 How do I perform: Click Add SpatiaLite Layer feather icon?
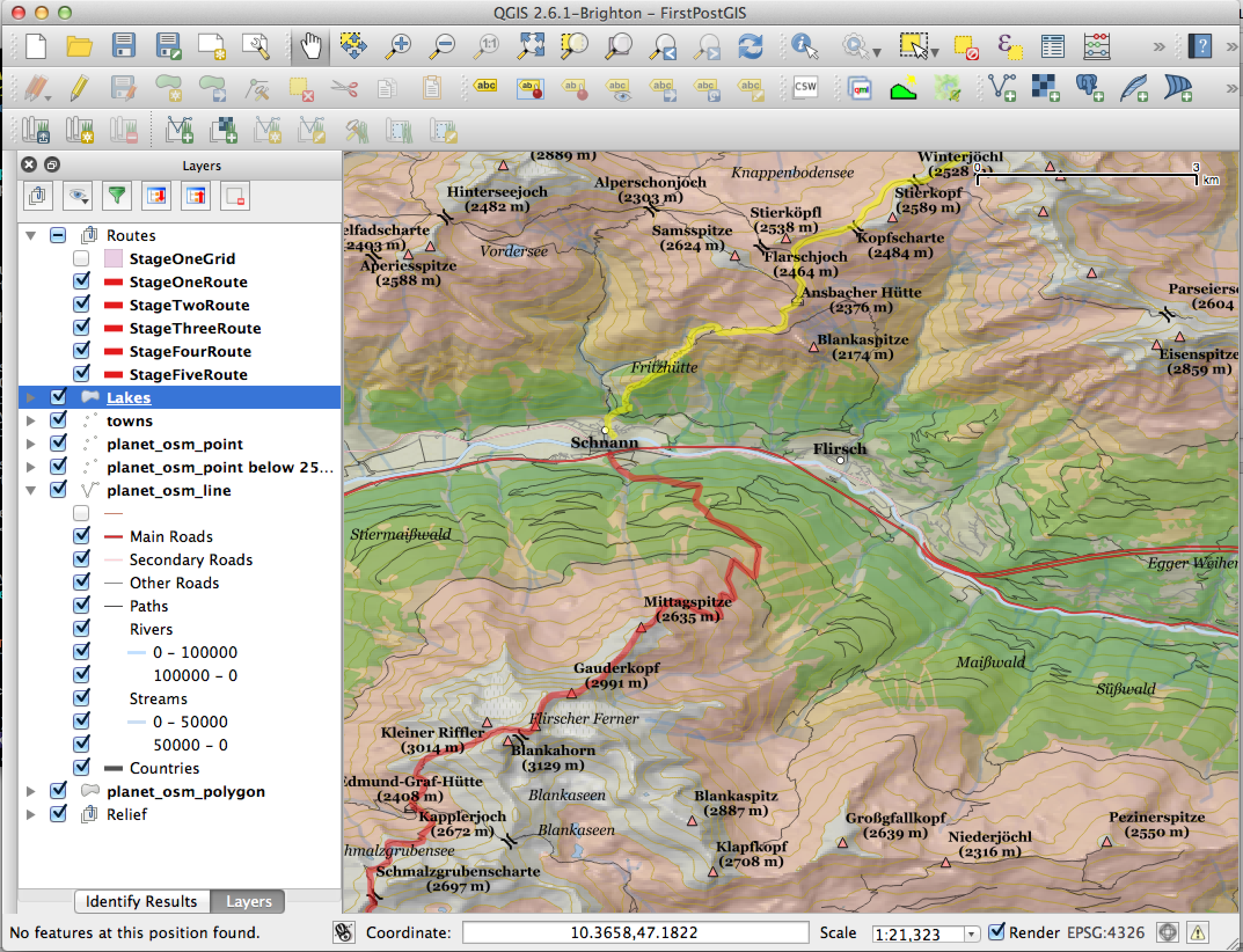pyautogui.click(x=1134, y=89)
